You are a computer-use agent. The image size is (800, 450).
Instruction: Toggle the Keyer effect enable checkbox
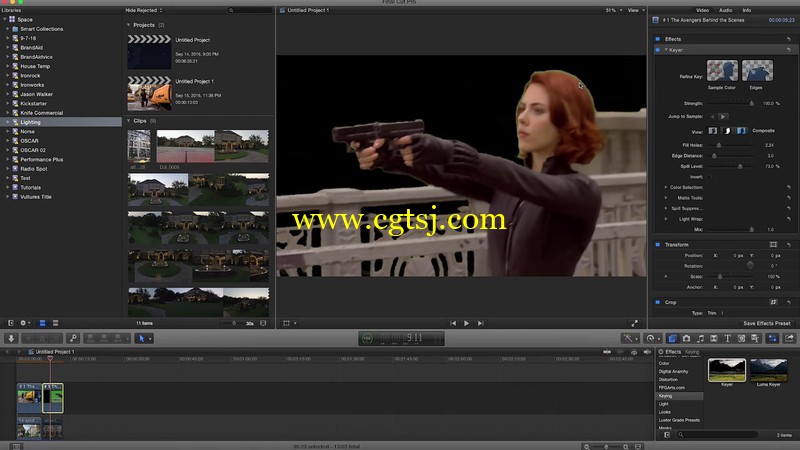tap(658, 50)
